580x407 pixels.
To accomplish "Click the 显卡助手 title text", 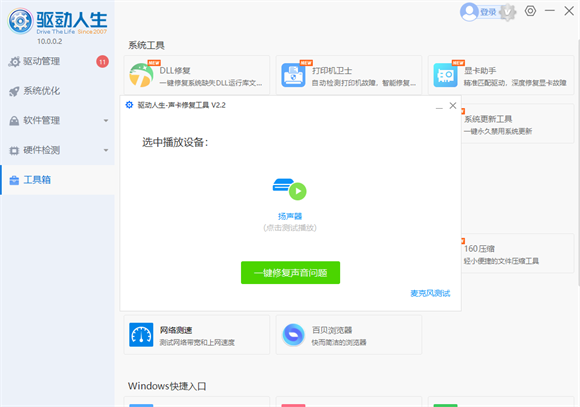I will tap(480, 70).
